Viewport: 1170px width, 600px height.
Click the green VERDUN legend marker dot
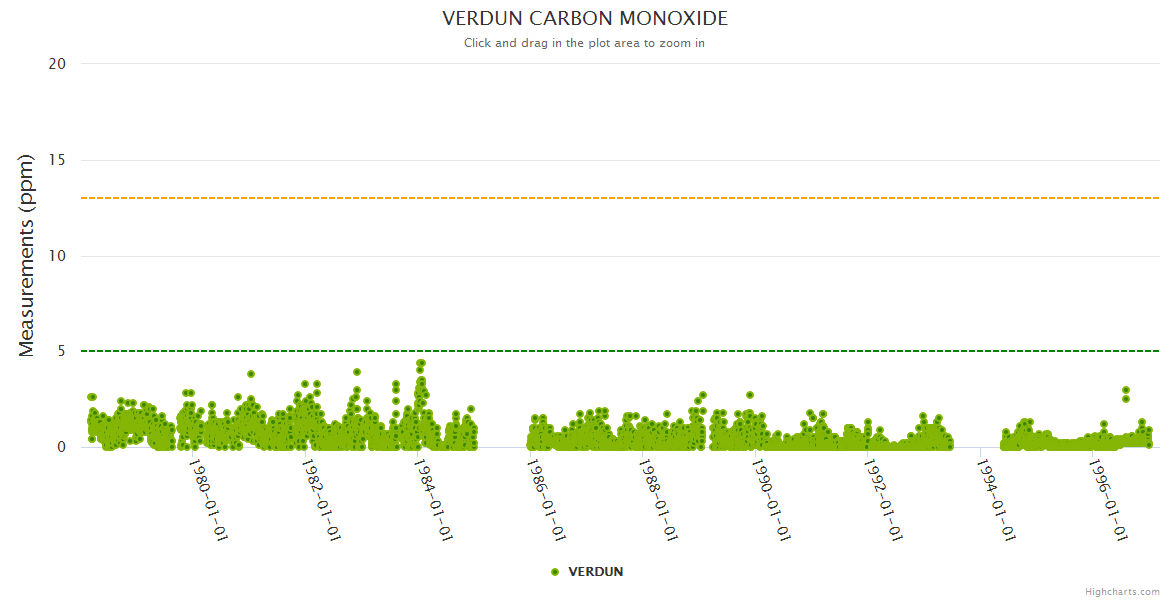(x=555, y=572)
